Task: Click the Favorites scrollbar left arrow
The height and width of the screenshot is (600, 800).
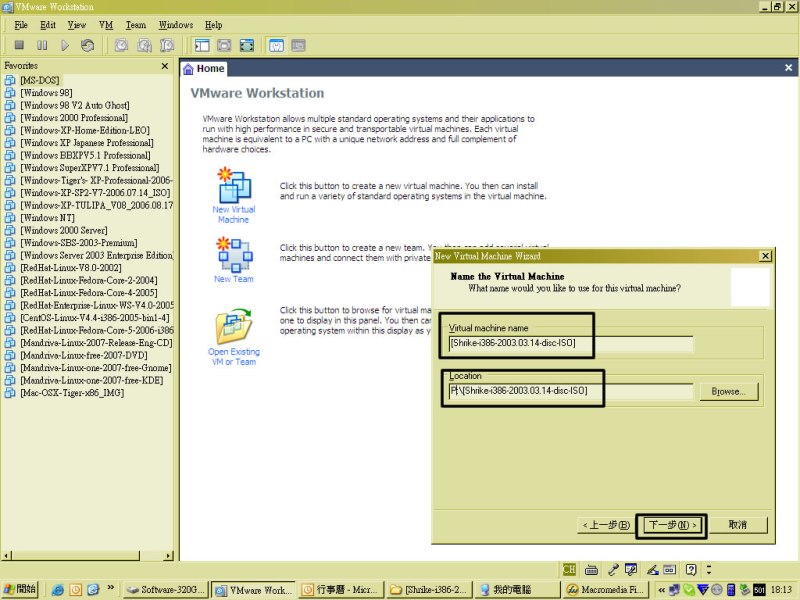Action: tap(7, 556)
